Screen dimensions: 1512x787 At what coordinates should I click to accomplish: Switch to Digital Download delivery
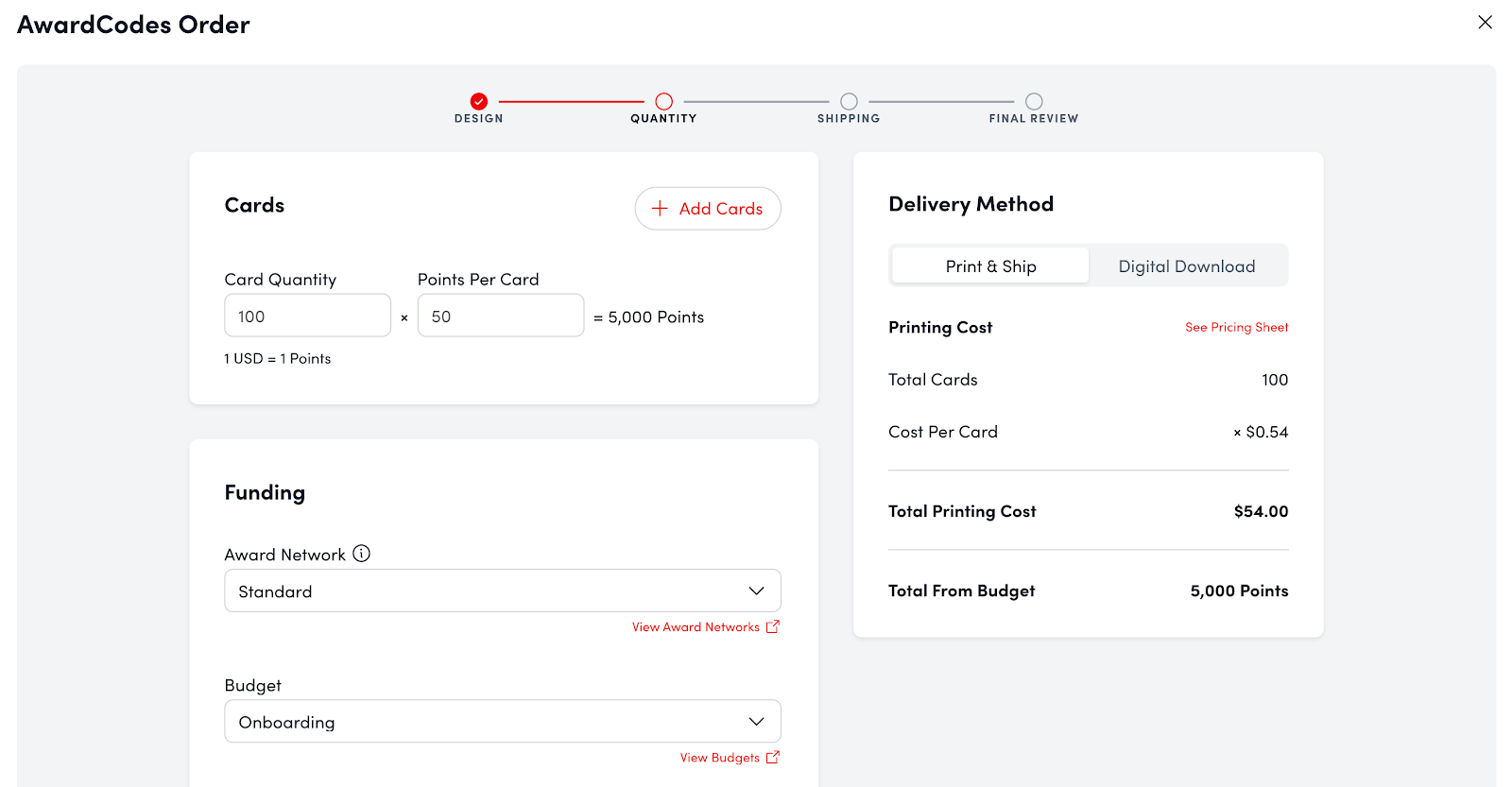(1186, 266)
